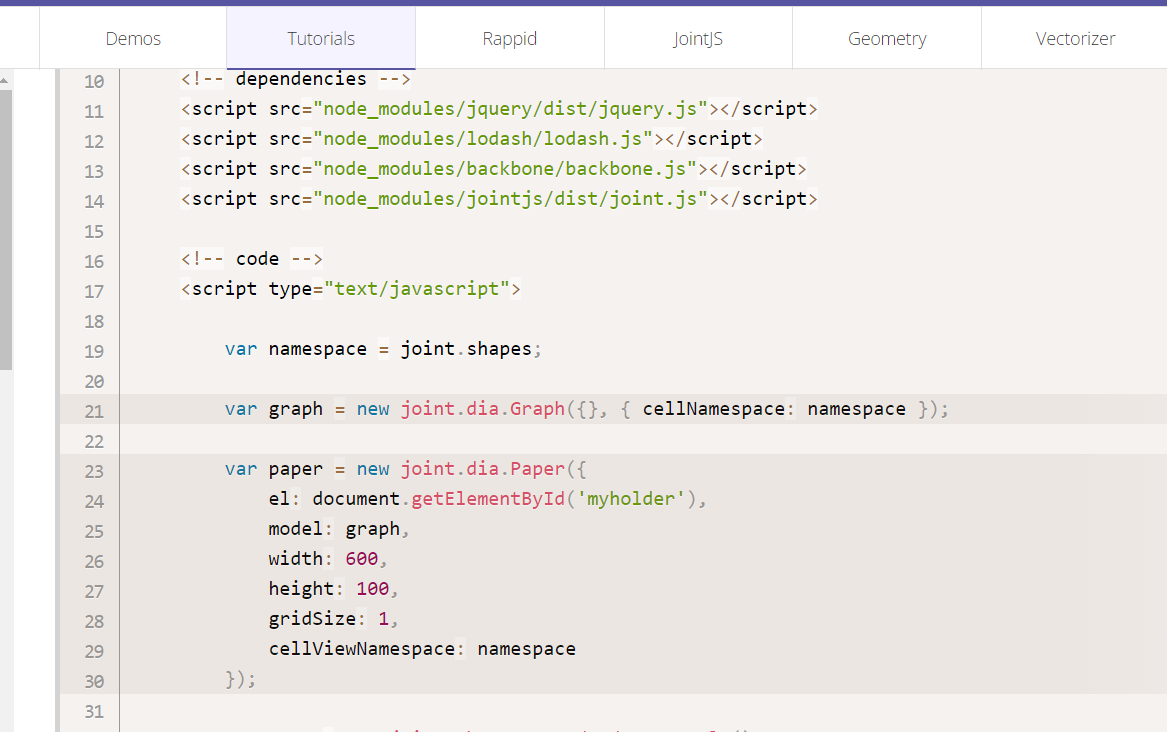
Task: Click the joint.js script path string
Action: pos(511,199)
